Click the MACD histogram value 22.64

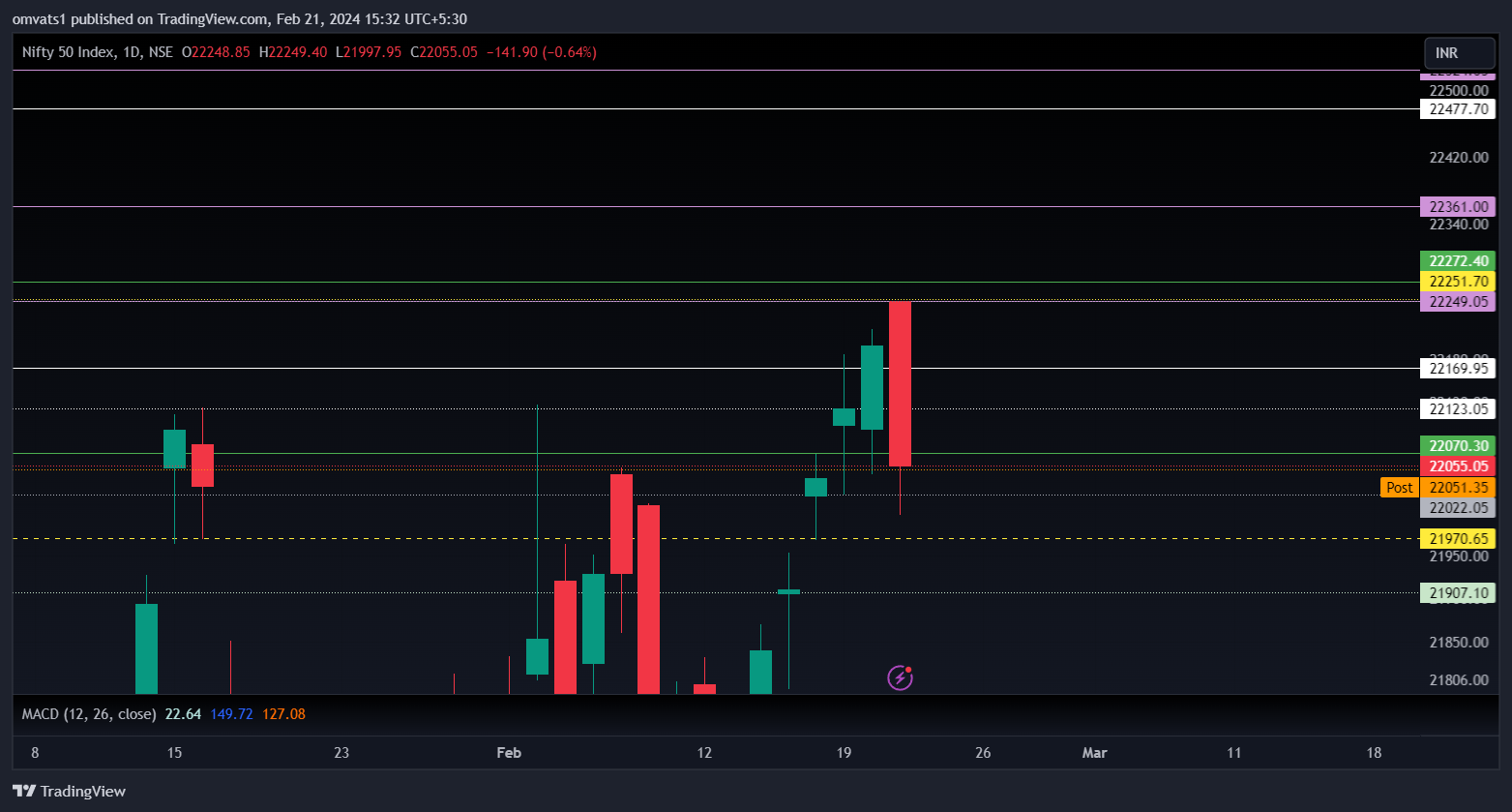tap(183, 714)
